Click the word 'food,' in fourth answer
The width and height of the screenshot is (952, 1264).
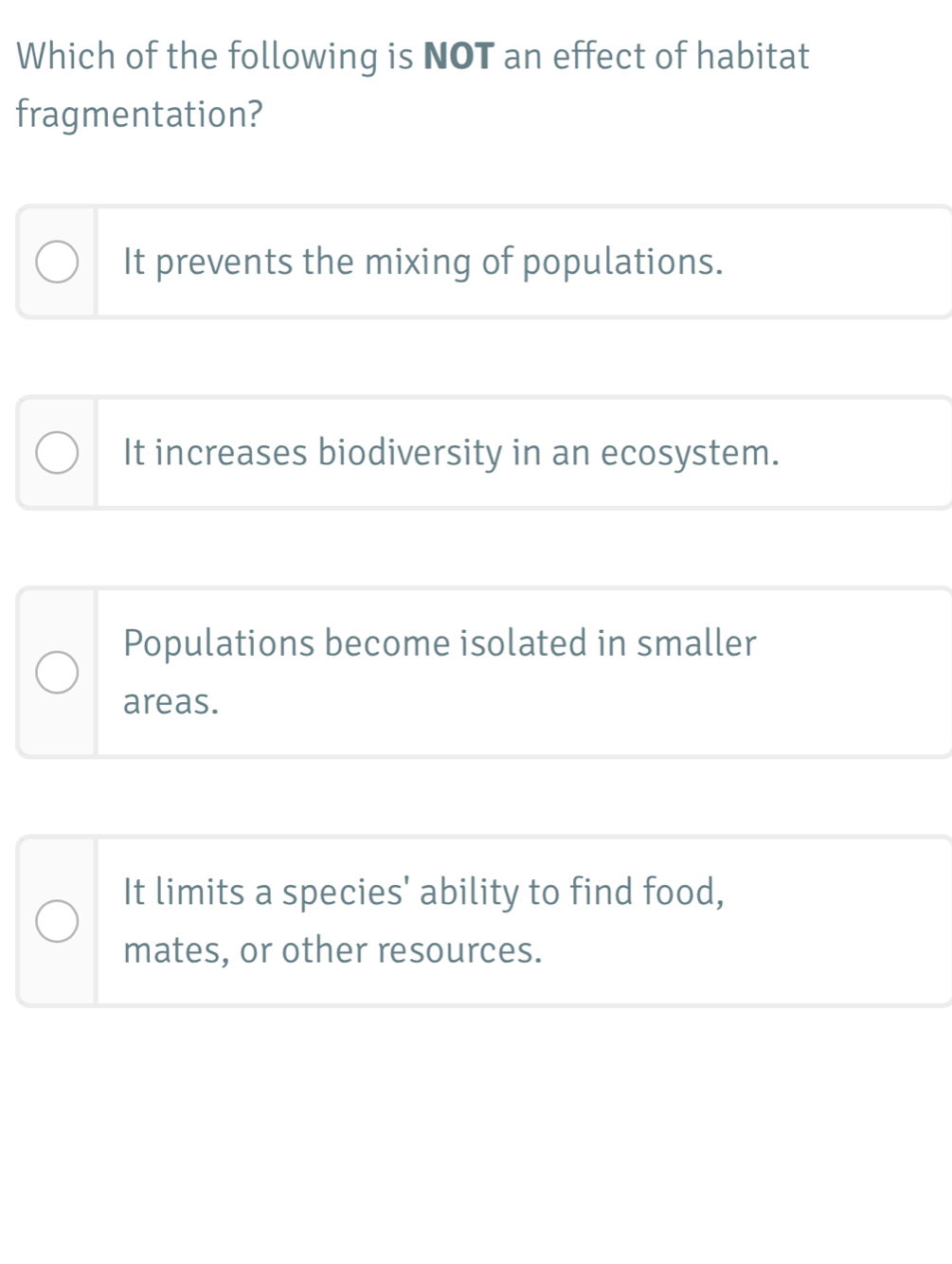(x=684, y=892)
